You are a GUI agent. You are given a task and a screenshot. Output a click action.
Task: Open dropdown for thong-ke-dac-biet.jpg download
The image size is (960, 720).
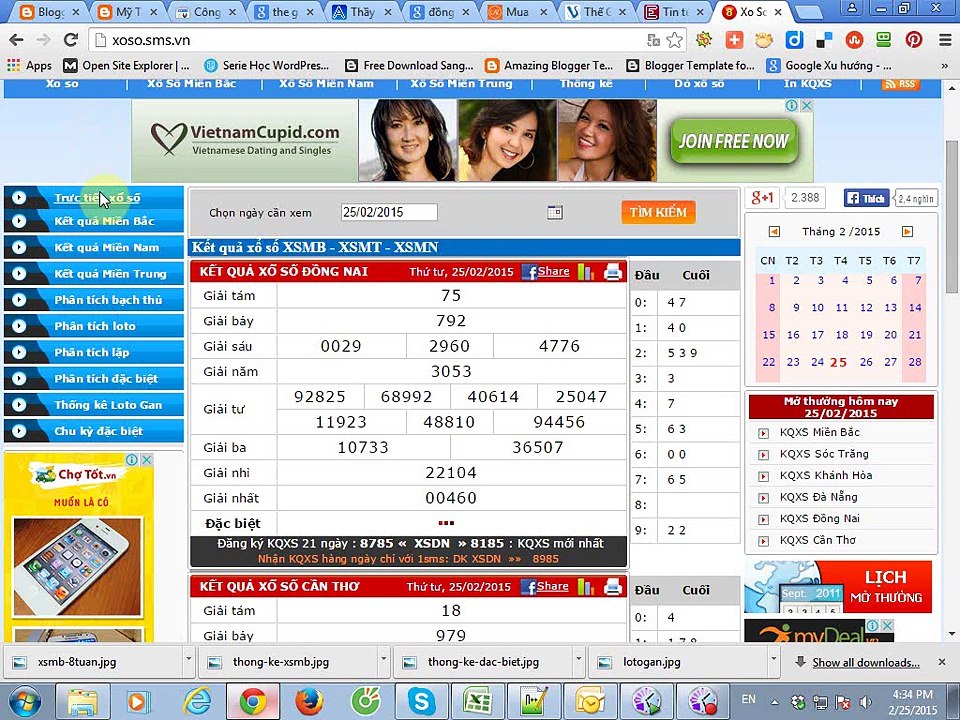tap(579, 660)
